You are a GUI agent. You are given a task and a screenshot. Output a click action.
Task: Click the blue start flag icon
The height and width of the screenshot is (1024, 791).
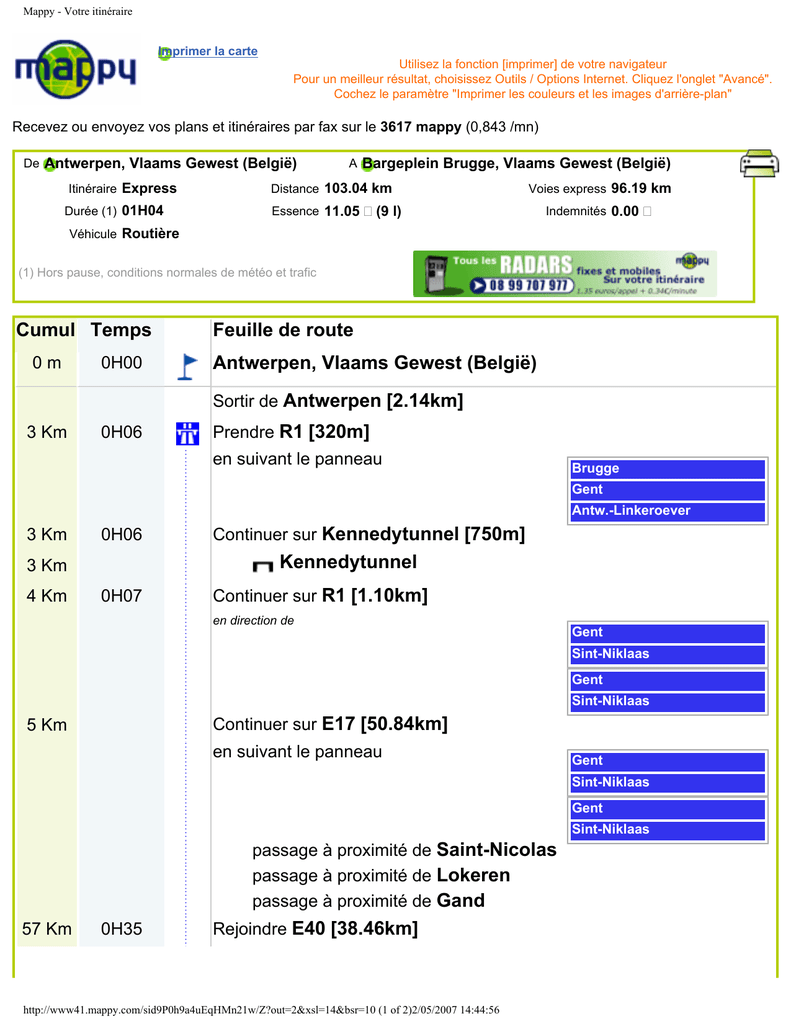tap(187, 366)
